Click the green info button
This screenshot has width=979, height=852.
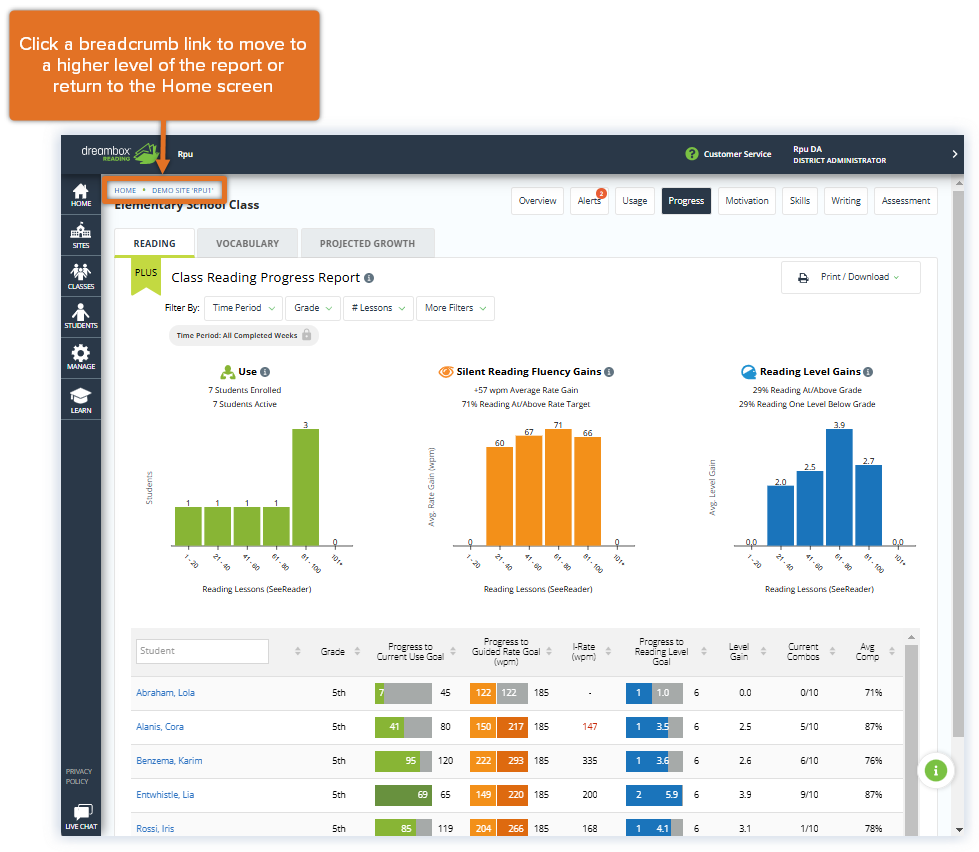(935, 771)
